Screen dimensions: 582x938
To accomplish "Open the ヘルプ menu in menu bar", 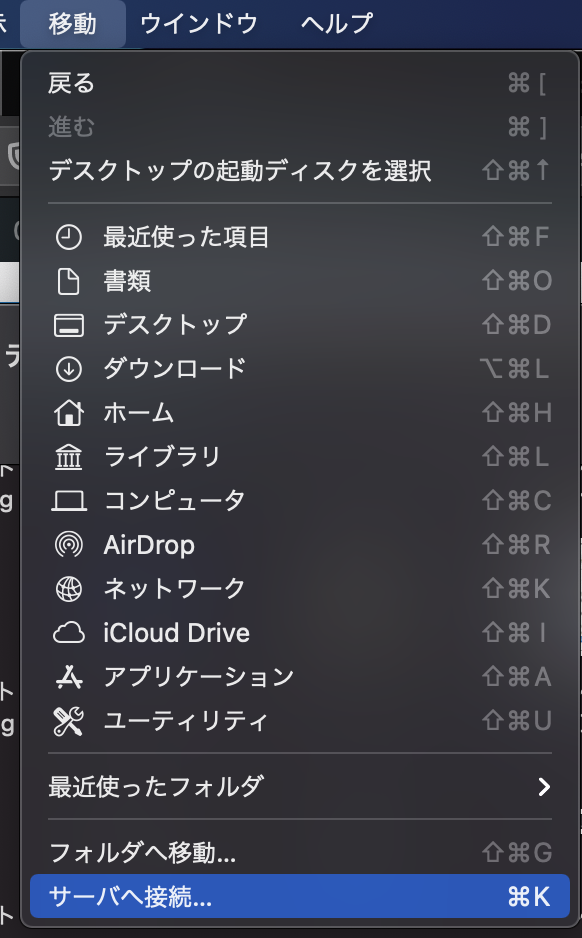I will coord(337,24).
